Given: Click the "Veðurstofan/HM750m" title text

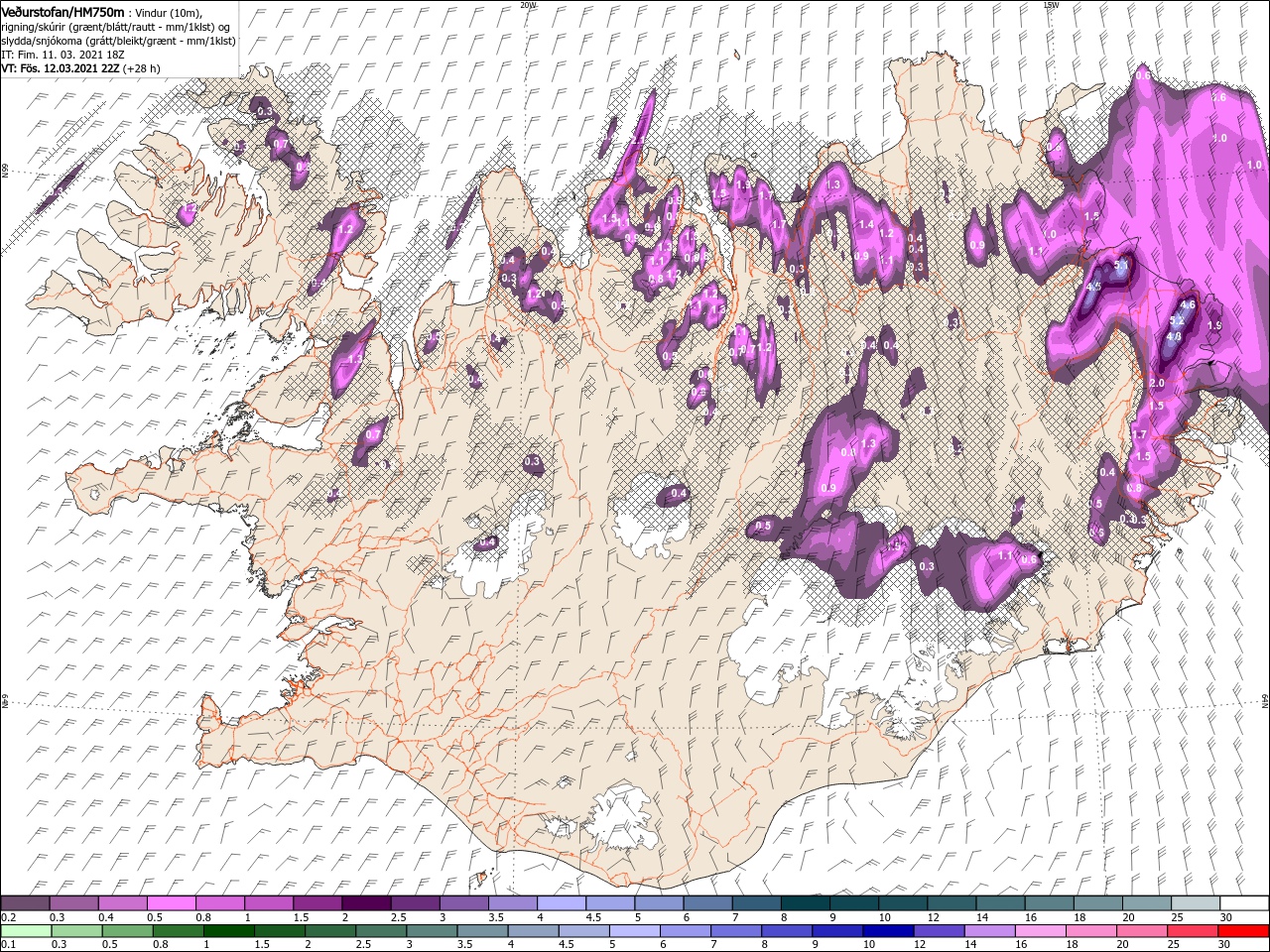Looking at the screenshot, I should click(62, 11).
